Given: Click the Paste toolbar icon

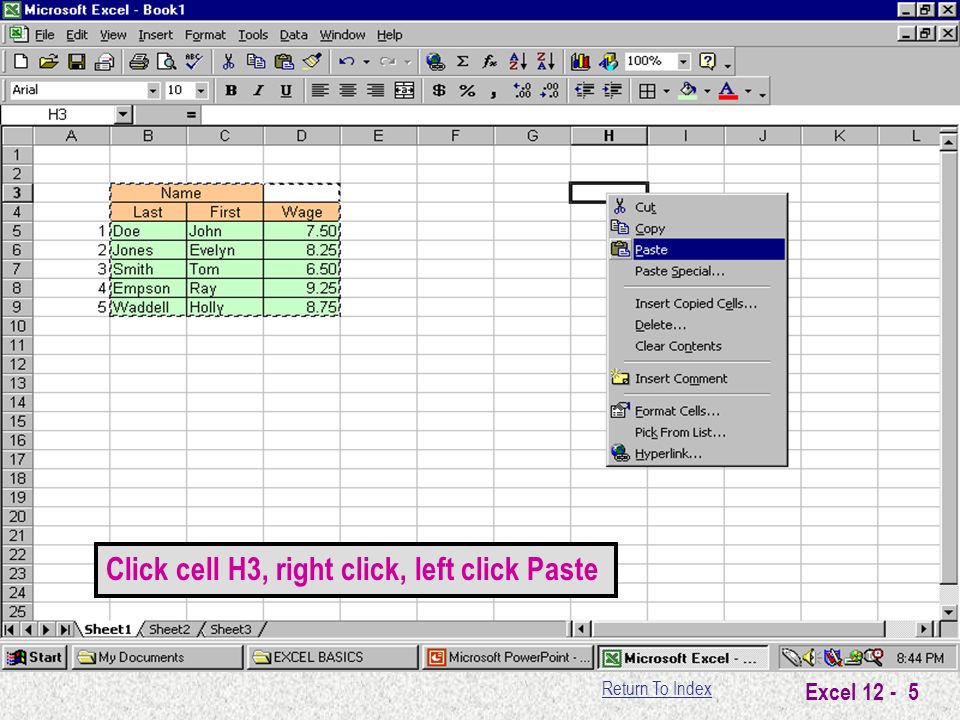Looking at the screenshot, I should point(283,61).
